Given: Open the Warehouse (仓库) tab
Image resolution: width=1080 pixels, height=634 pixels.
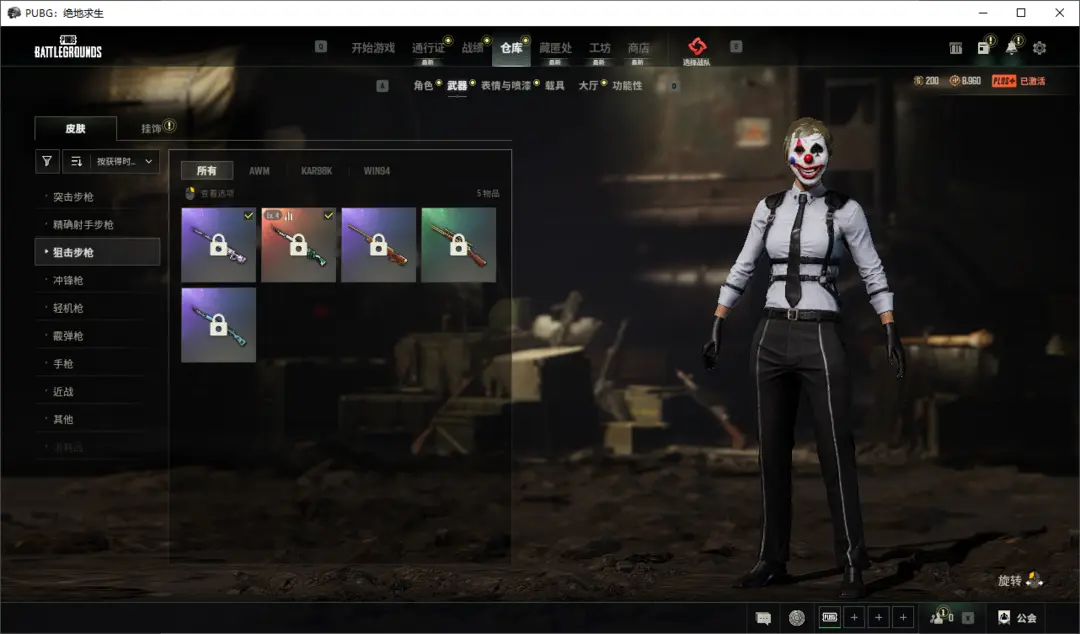Looking at the screenshot, I should [x=511, y=48].
